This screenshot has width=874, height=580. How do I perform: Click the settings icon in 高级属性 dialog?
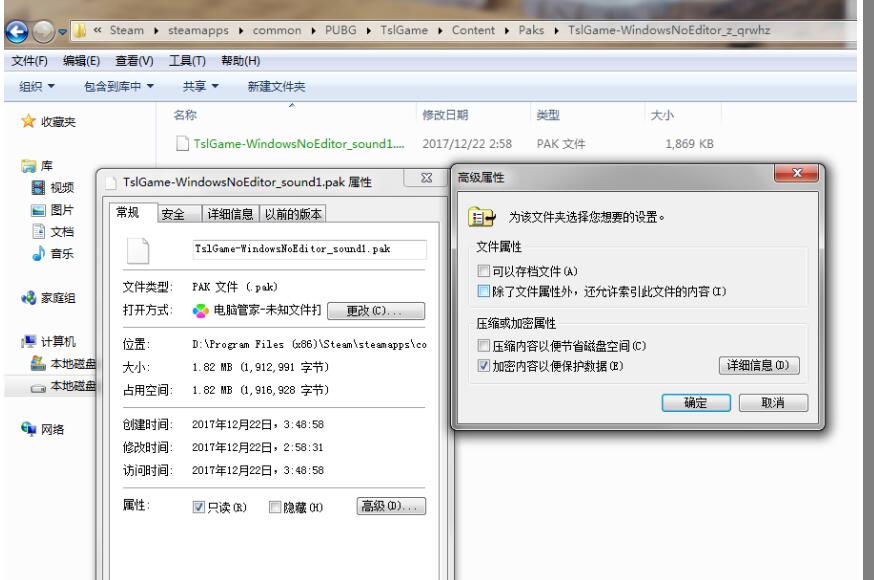pyautogui.click(x=482, y=217)
